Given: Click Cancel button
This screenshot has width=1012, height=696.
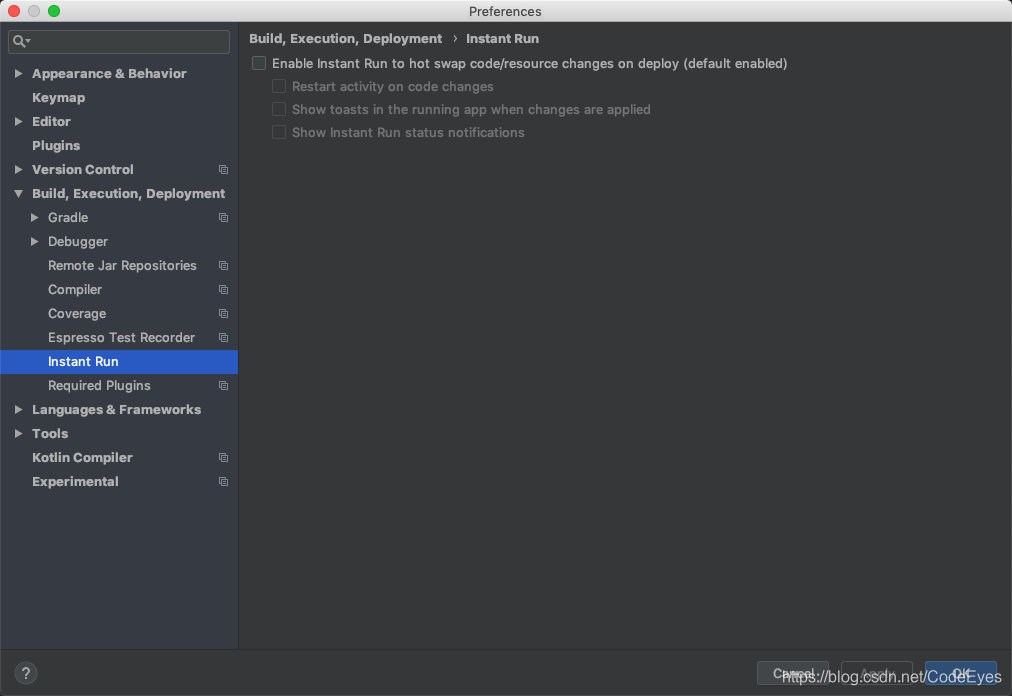Looking at the screenshot, I should click(793, 673).
